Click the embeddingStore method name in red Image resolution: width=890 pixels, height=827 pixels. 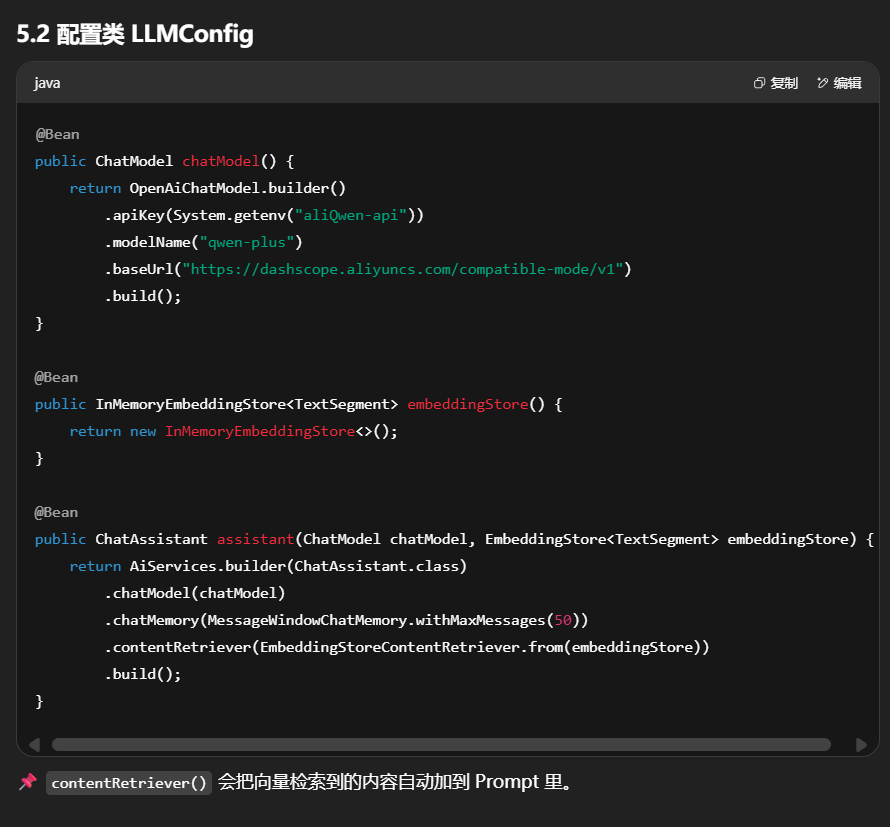coord(467,404)
